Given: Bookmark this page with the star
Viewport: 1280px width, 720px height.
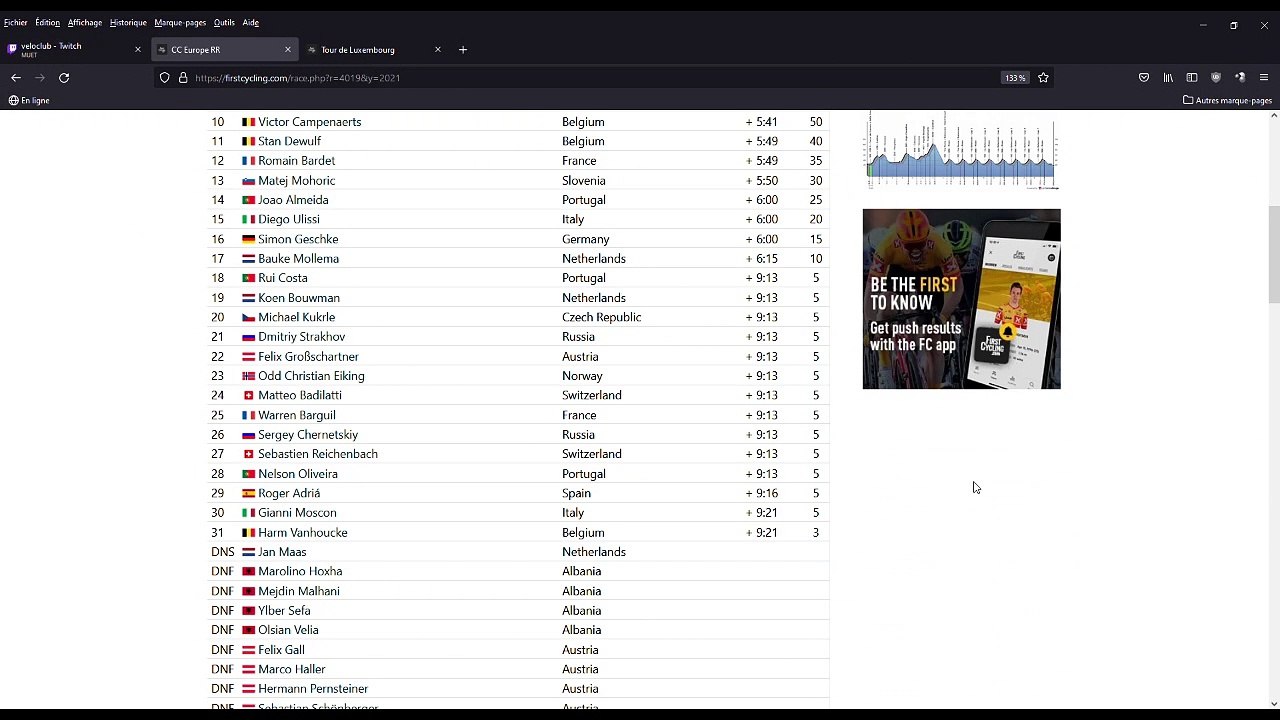Looking at the screenshot, I should tap(1043, 77).
